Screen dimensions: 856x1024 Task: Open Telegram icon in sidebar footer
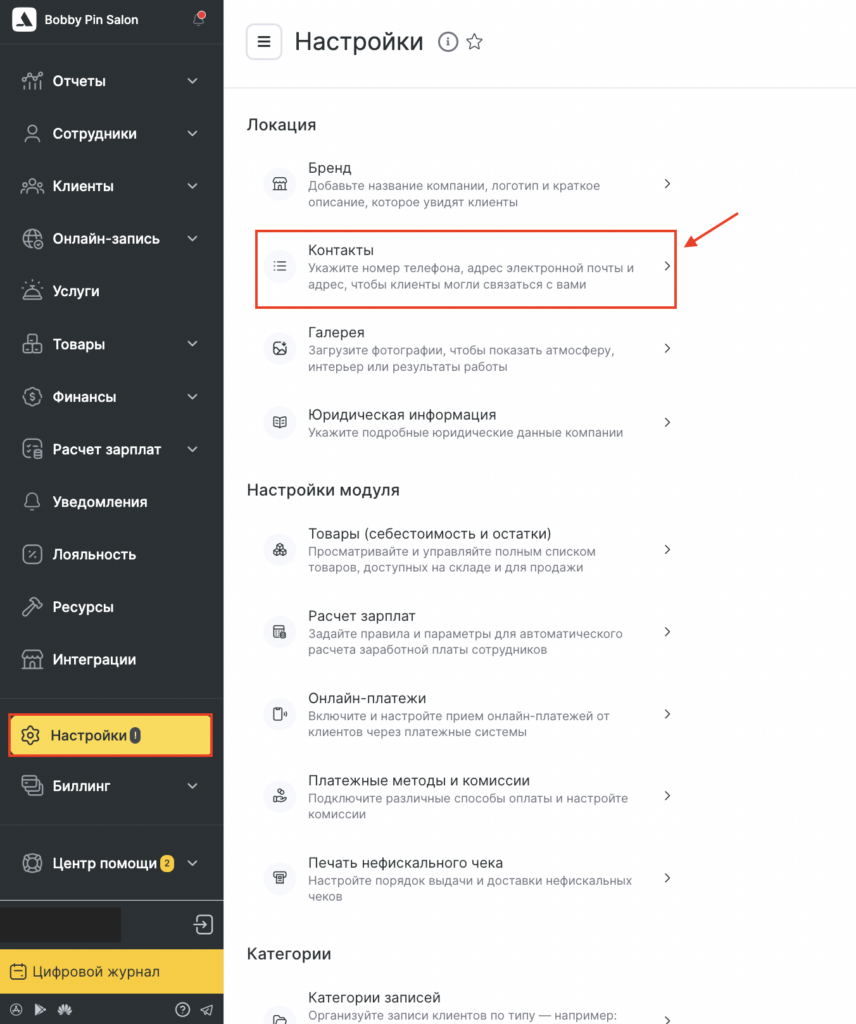point(207,1010)
